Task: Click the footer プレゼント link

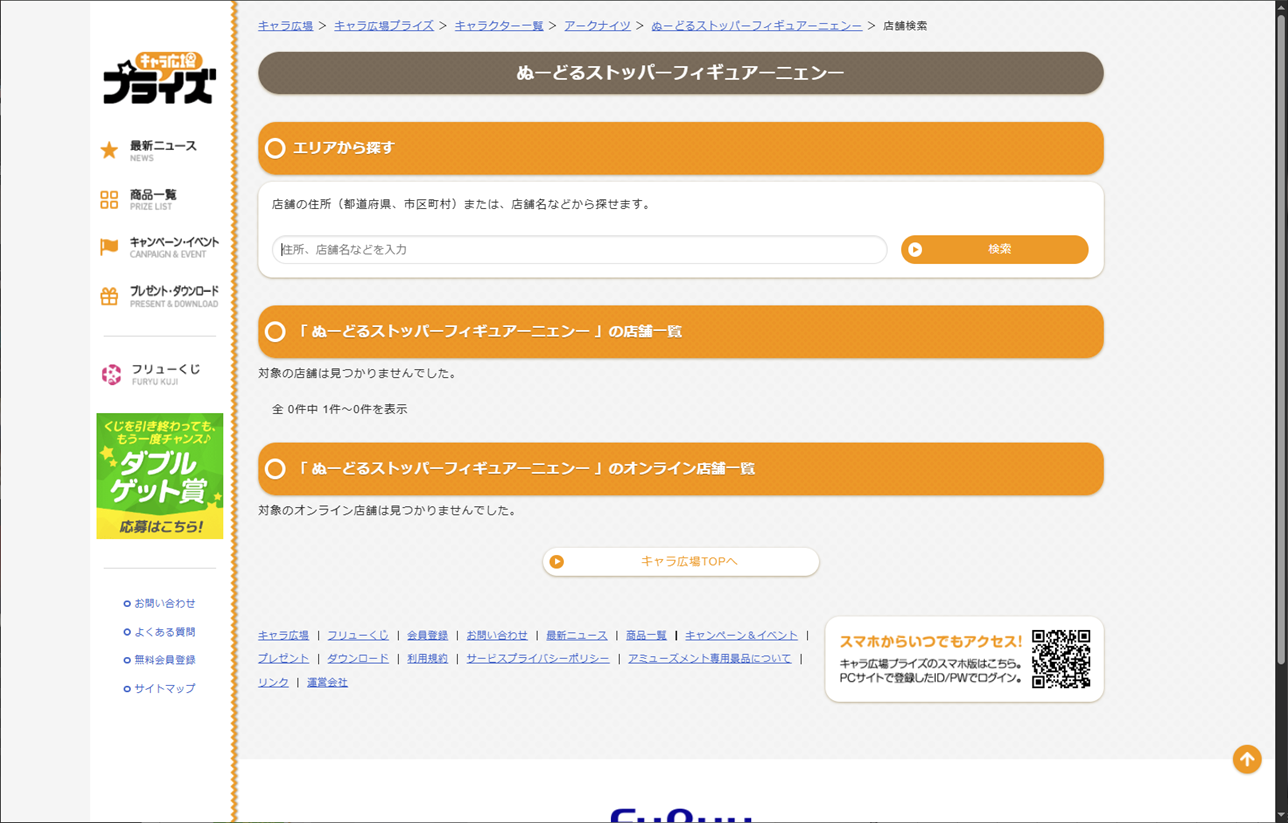Action: coord(283,659)
